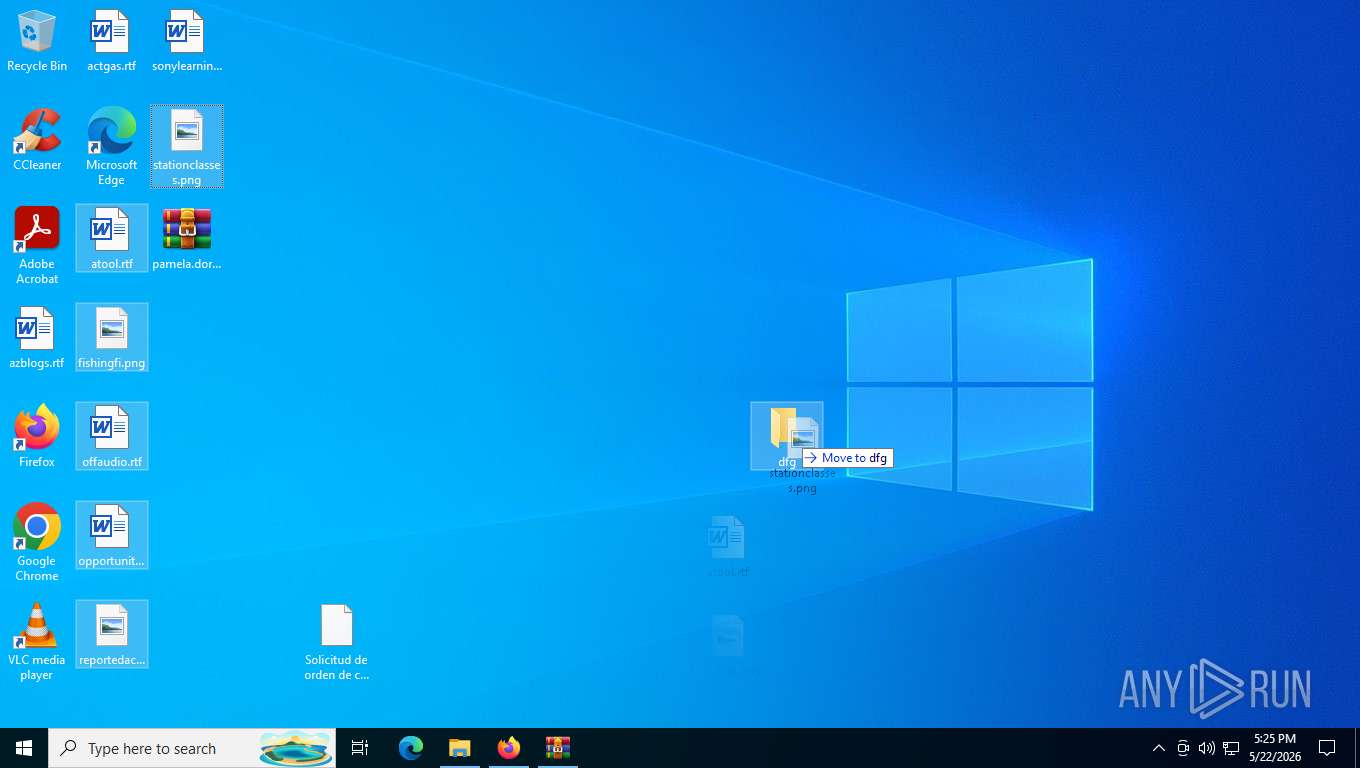Open the network status tray icon

(x=1231, y=748)
